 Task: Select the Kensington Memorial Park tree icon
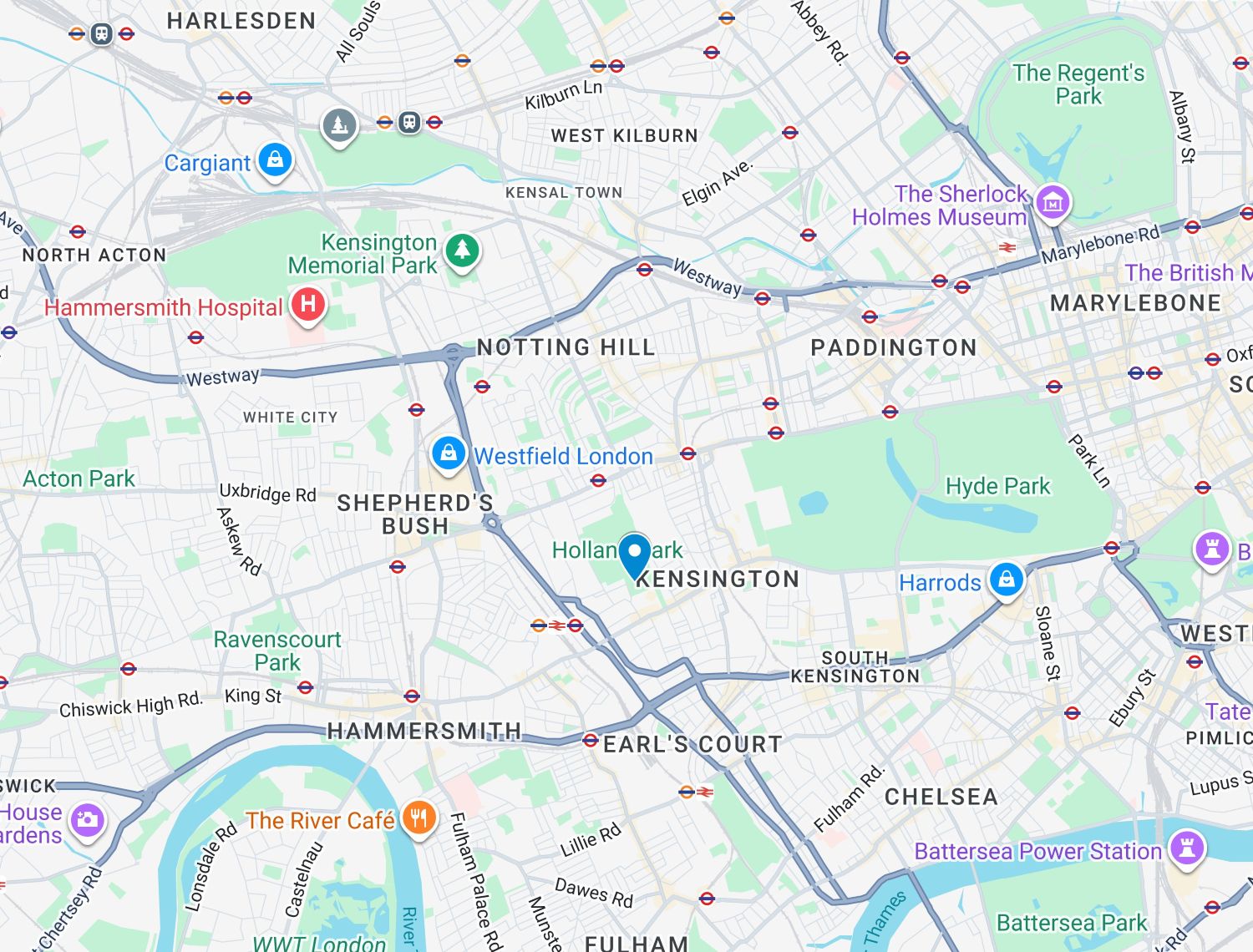click(x=462, y=251)
